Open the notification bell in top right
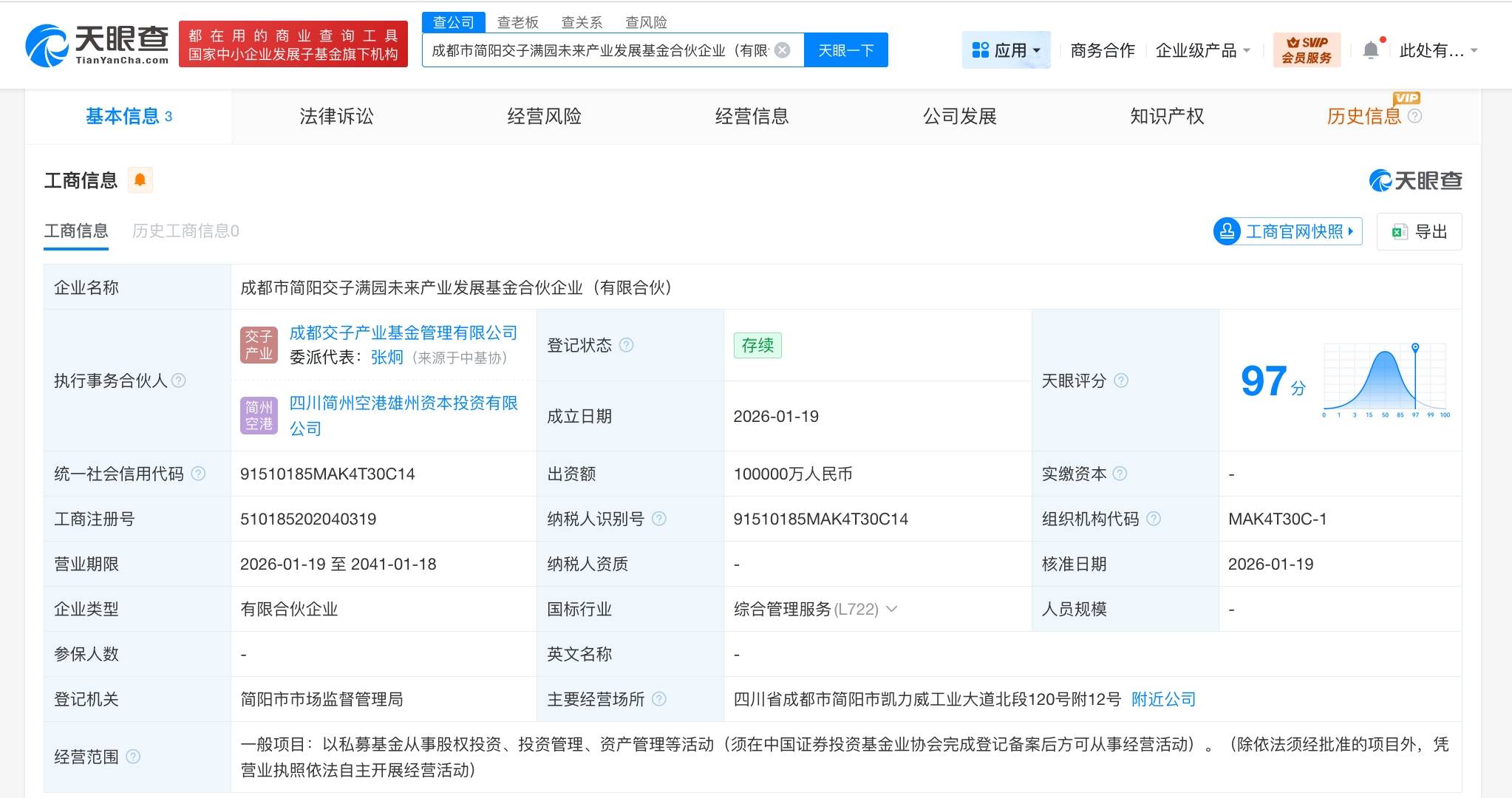 [1371, 47]
